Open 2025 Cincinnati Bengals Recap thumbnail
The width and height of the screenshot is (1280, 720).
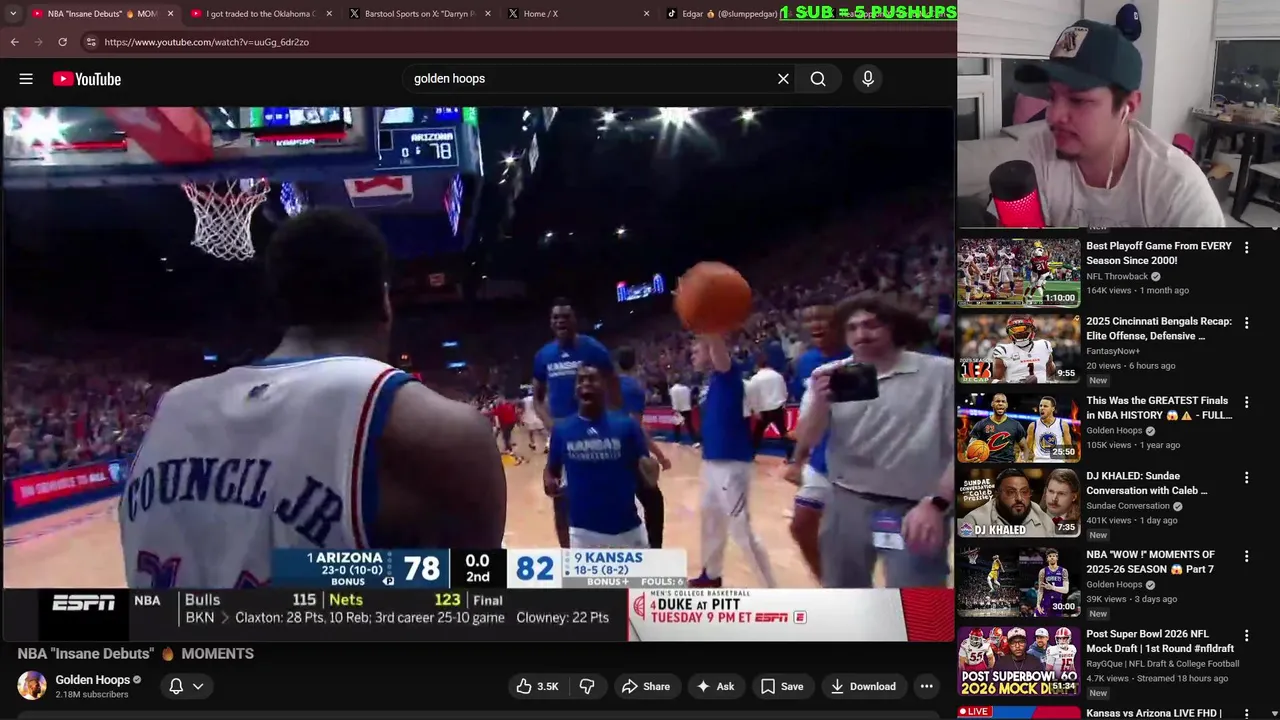click(x=1019, y=349)
